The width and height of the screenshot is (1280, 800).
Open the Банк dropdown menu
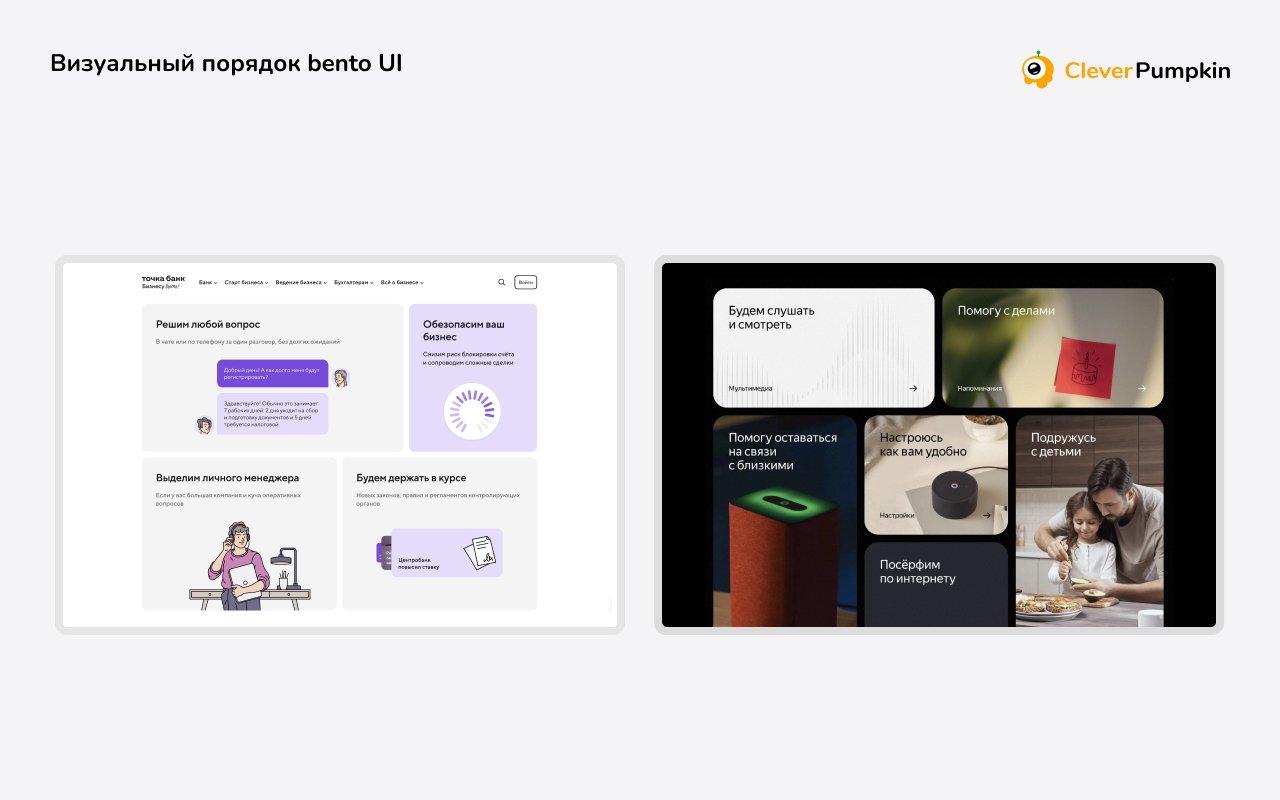pos(208,282)
